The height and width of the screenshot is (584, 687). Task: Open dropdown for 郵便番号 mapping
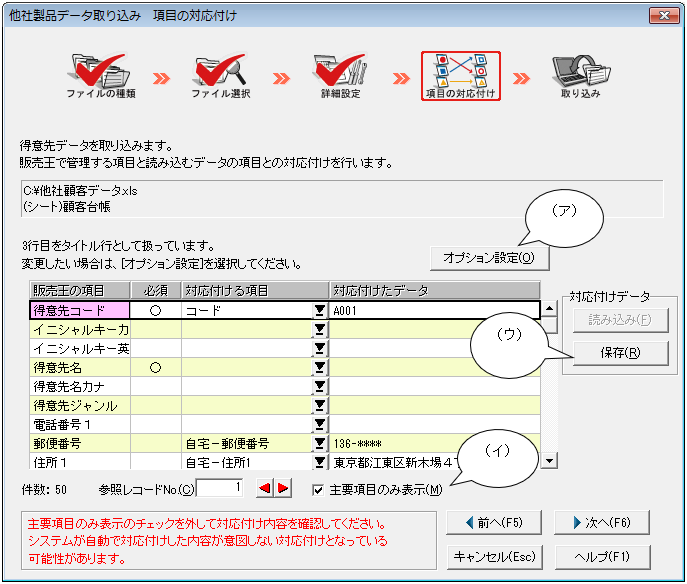coord(320,443)
